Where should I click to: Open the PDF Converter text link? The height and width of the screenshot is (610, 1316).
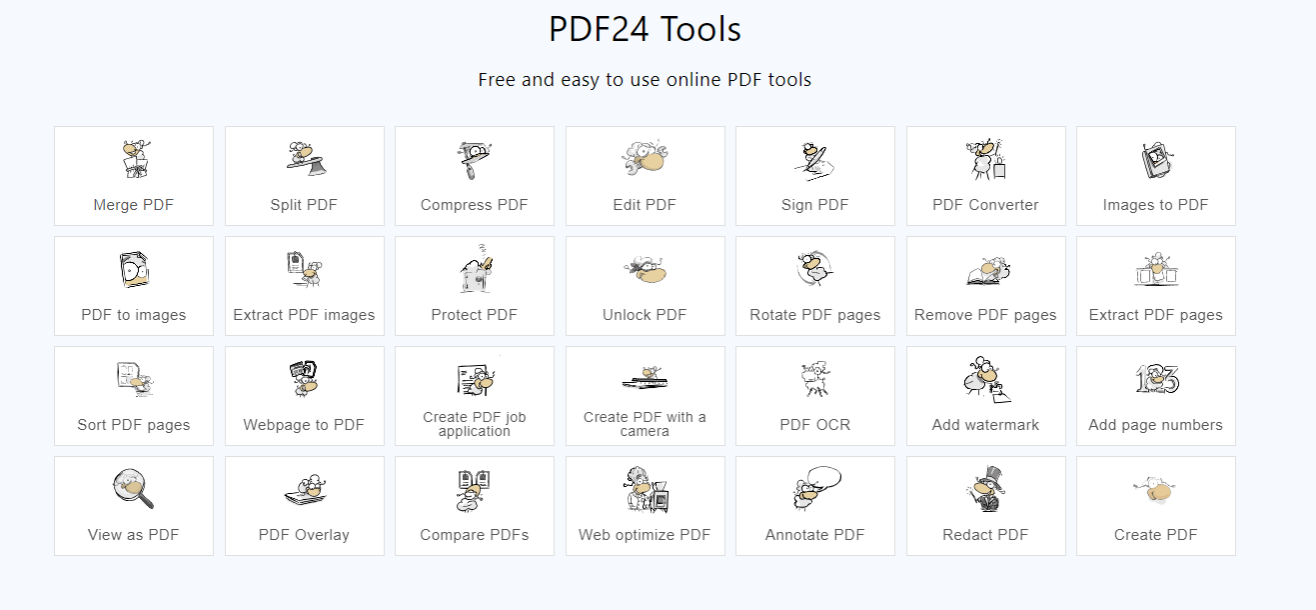986,205
